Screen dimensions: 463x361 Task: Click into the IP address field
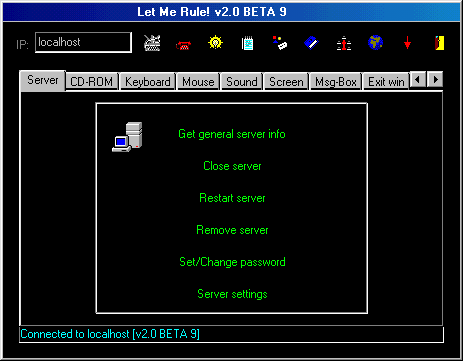point(83,42)
